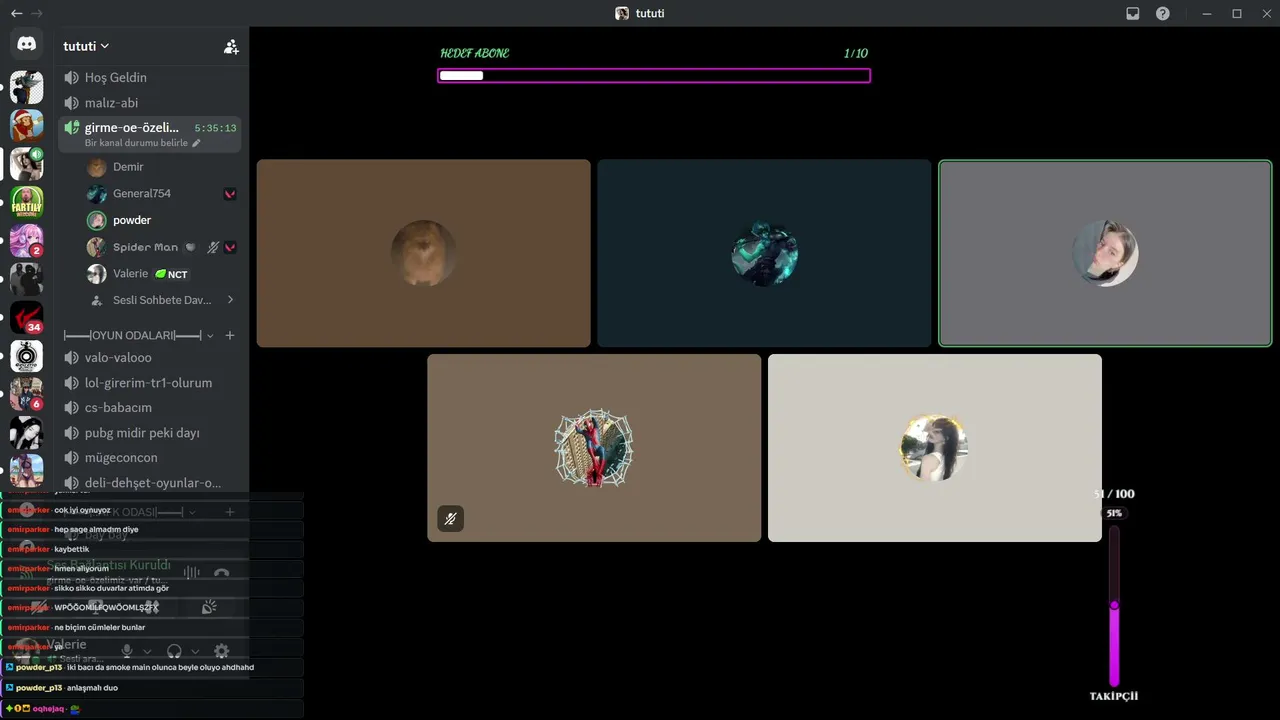This screenshot has height=720, width=1280.
Task: Open the Santa hat avatar server
Action: (x=27, y=125)
